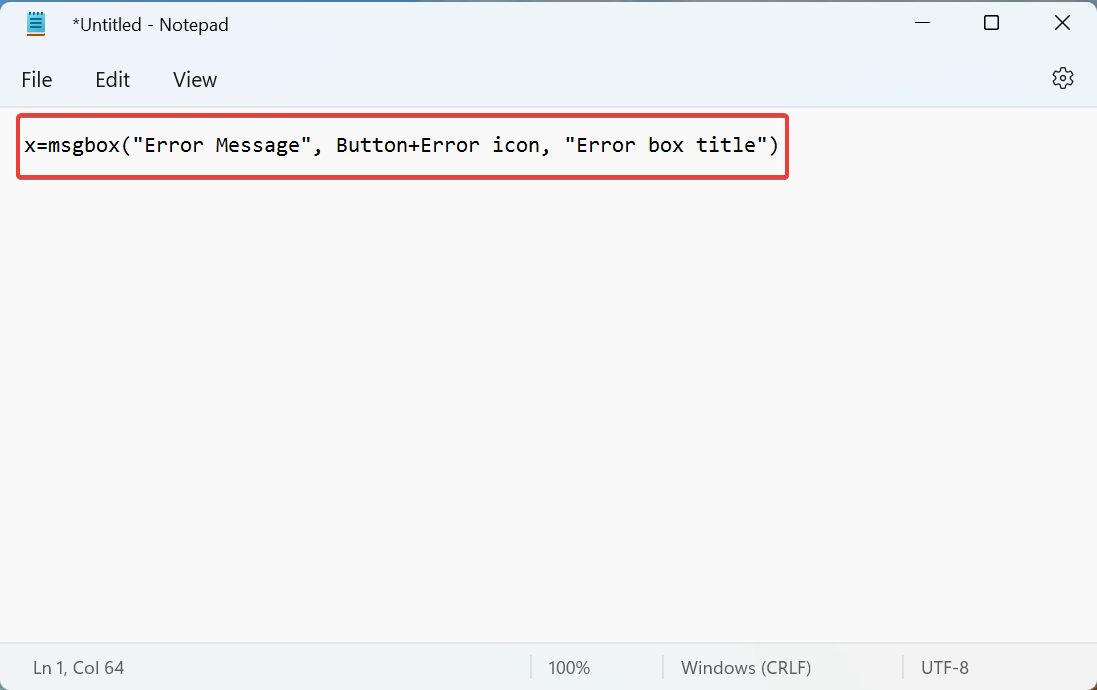Maximize the Notepad window
1097x690 pixels.
point(991,22)
